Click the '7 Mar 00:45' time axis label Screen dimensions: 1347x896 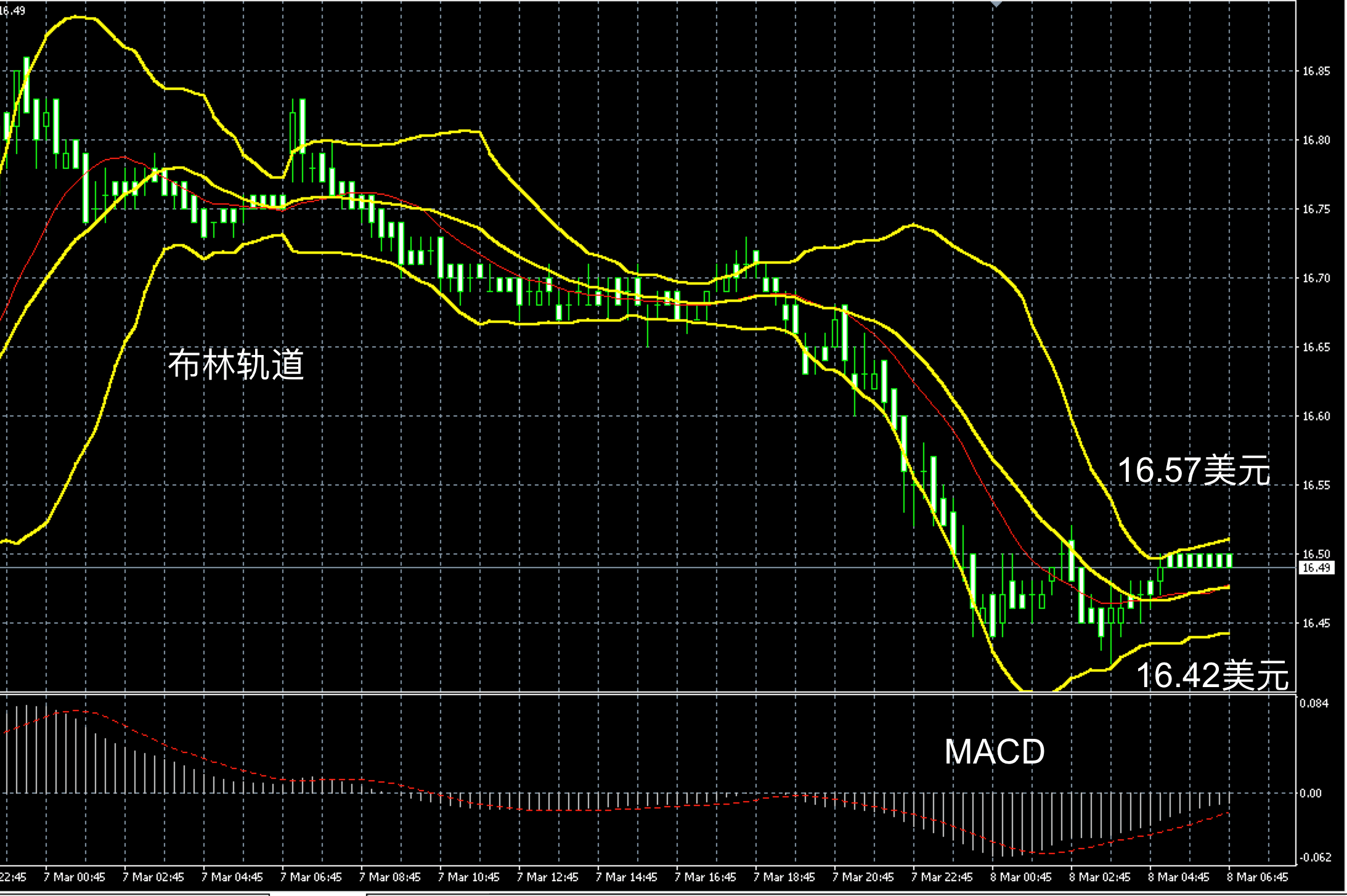(x=75, y=877)
